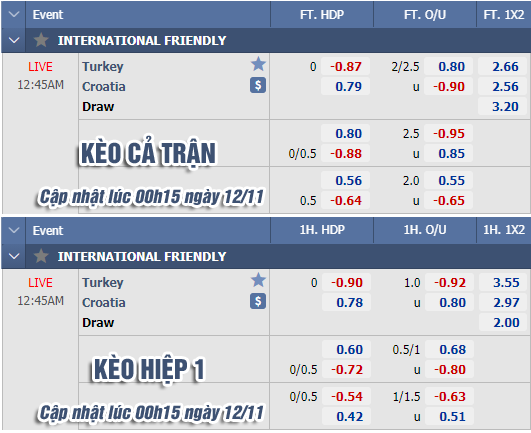Screen dimensions: 531x433
Task: Click the dollar icon beside Croatia first-half
Action: pos(258,301)
